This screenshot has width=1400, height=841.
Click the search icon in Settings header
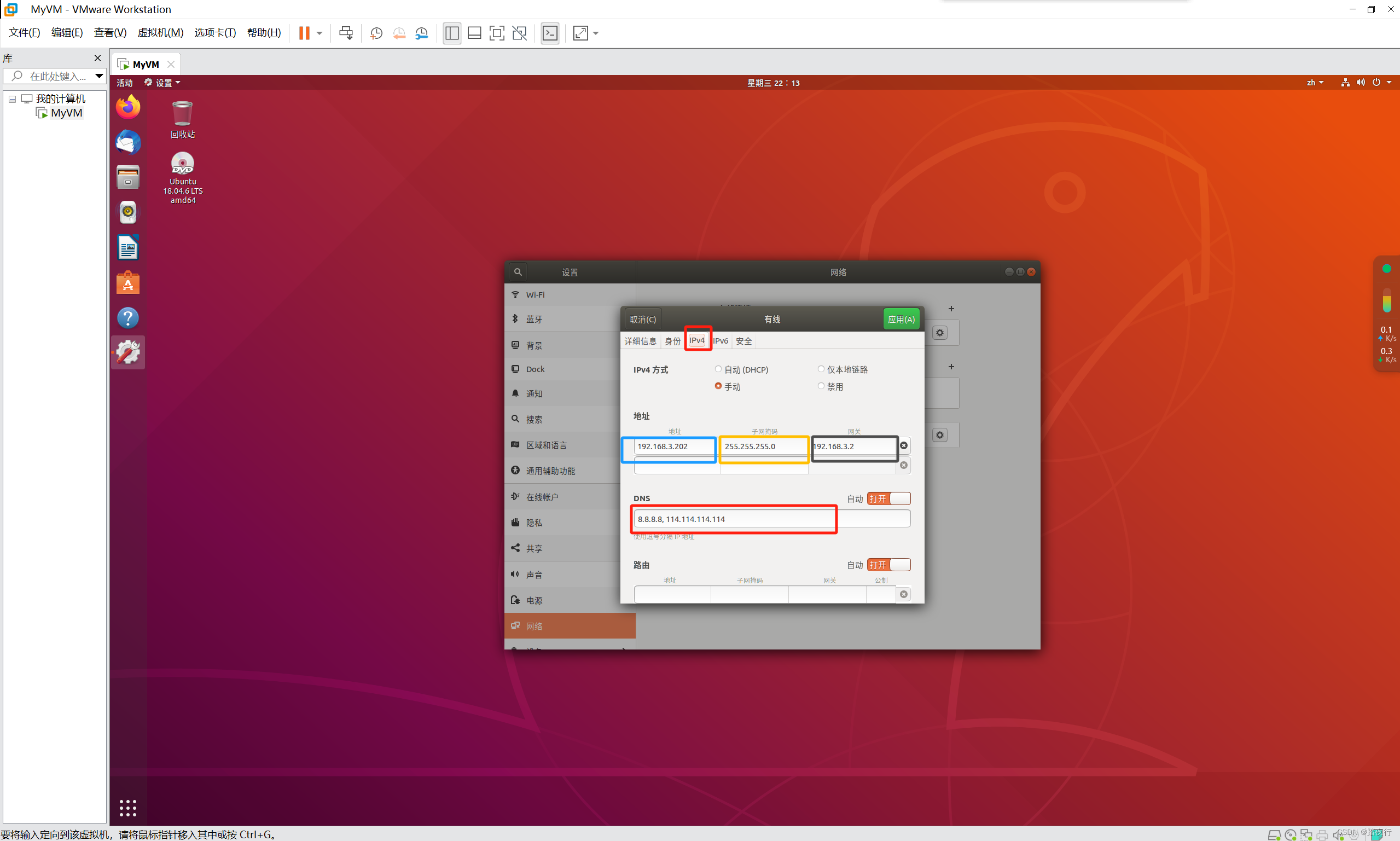(518, 272)
